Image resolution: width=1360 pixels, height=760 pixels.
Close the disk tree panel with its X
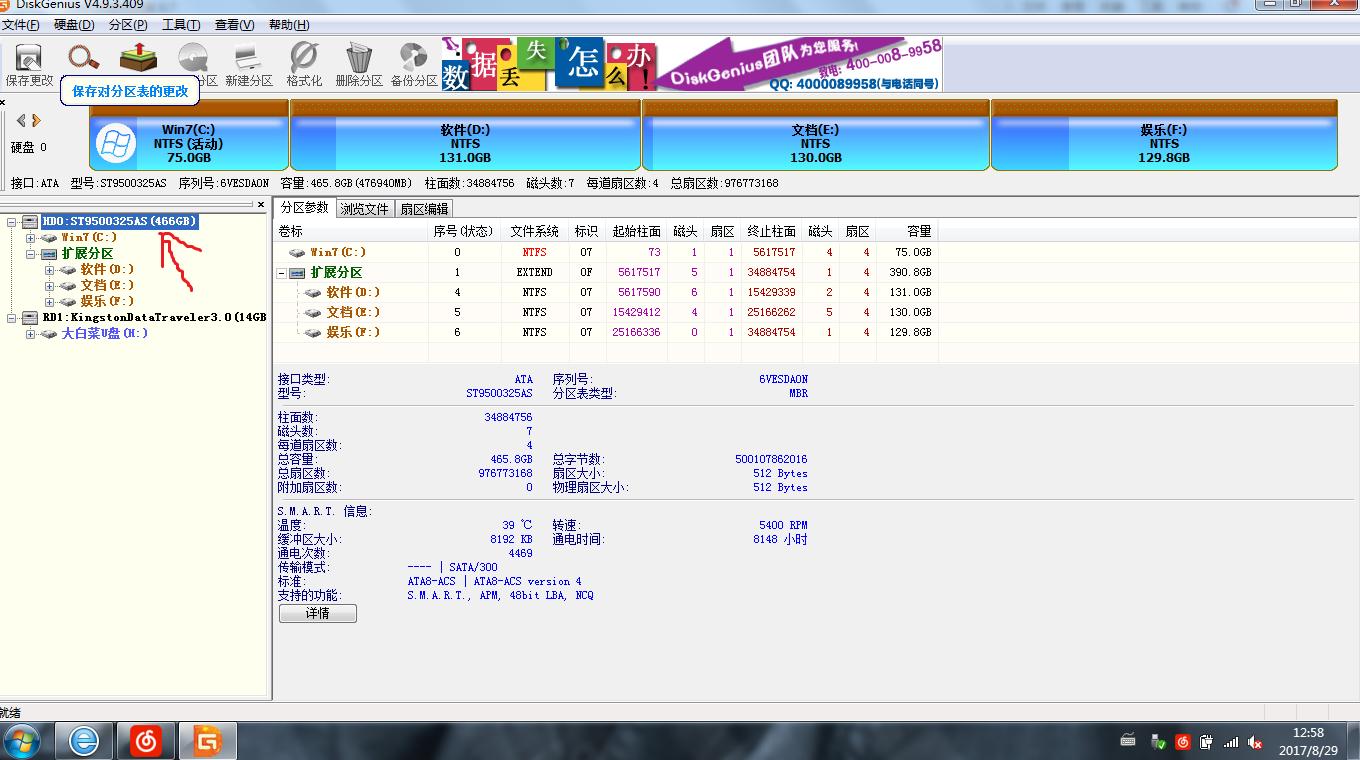point(261,205)
